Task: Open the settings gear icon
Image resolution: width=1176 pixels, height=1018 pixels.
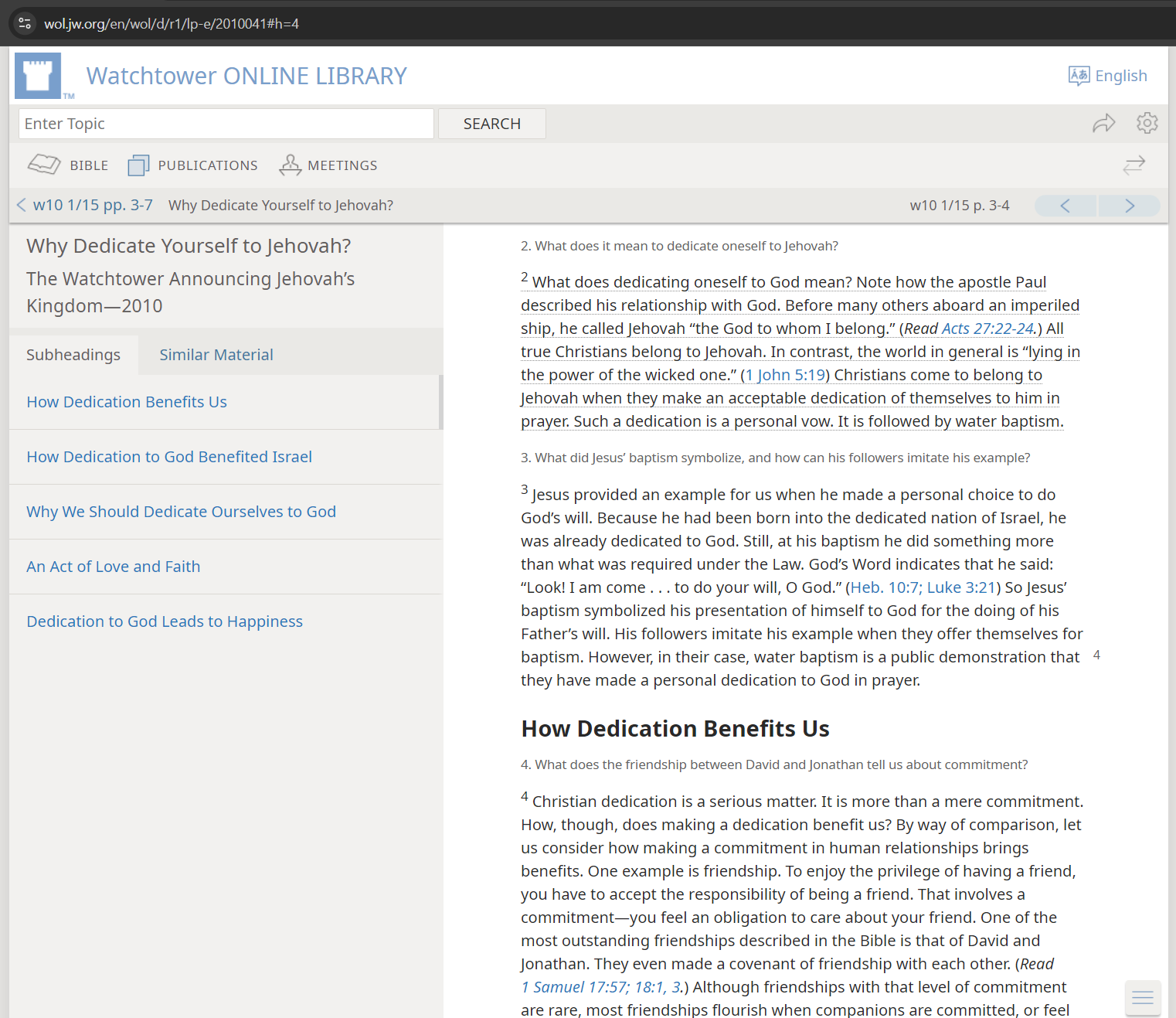Action: (1147, 124)
